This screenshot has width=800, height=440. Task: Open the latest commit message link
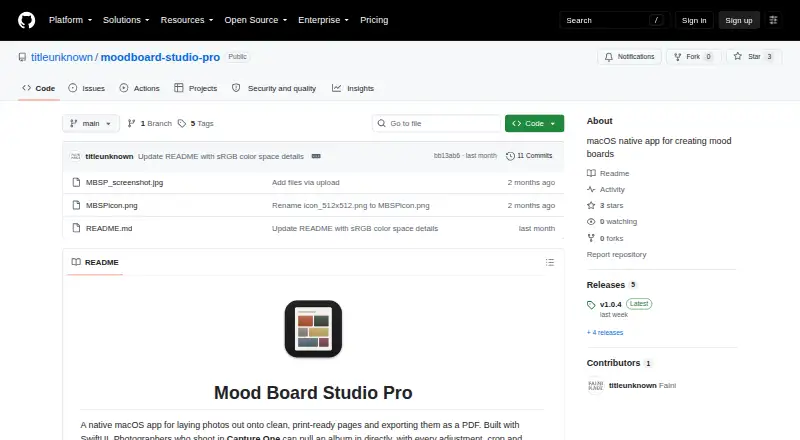point(221,156)
